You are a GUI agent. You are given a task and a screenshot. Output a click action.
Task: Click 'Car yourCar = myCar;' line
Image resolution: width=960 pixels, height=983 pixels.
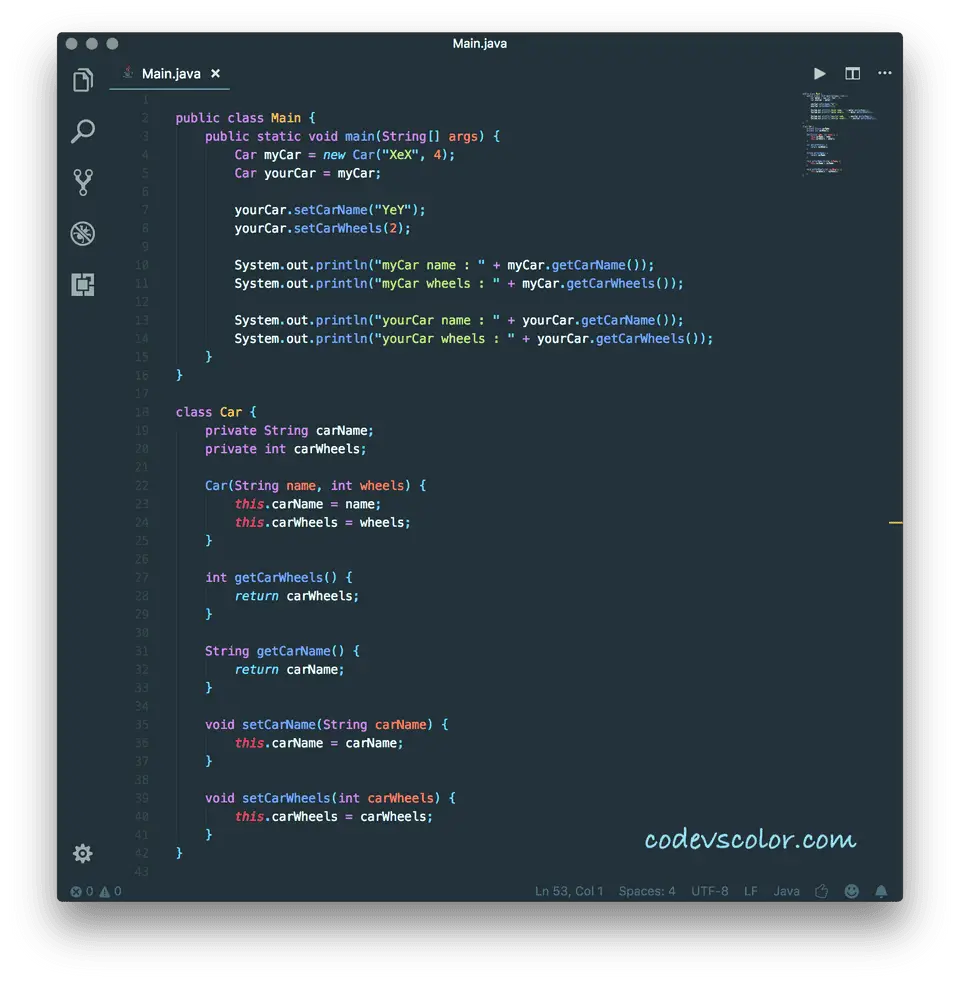point(307,173)
